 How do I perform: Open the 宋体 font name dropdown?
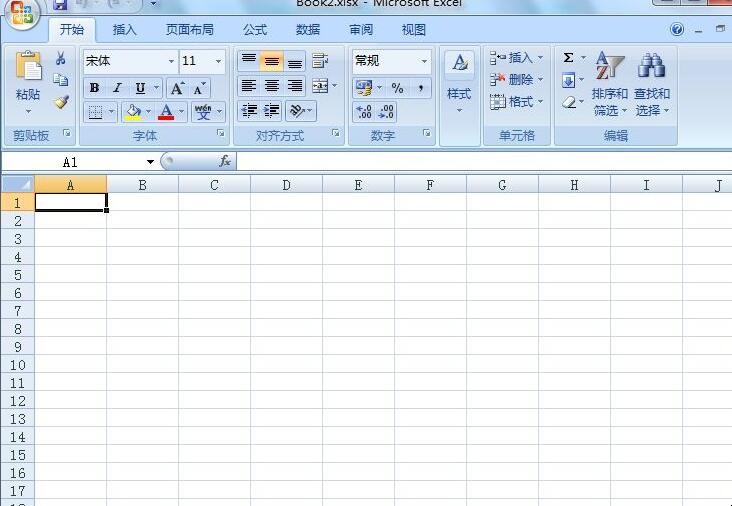[x=171, y=61]
